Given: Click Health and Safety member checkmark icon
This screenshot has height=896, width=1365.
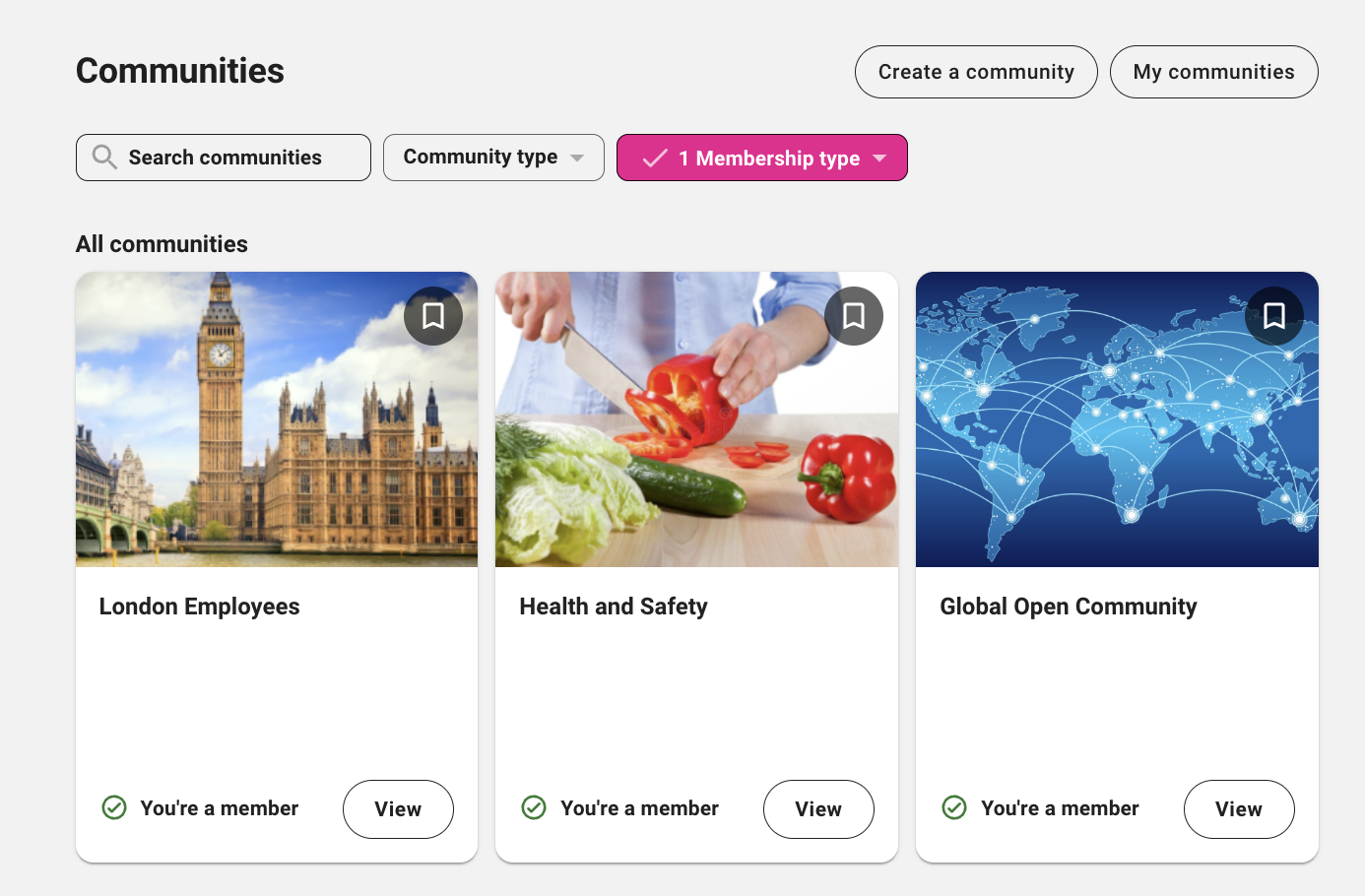Looking at the screenshot, I should coord(534,808).
